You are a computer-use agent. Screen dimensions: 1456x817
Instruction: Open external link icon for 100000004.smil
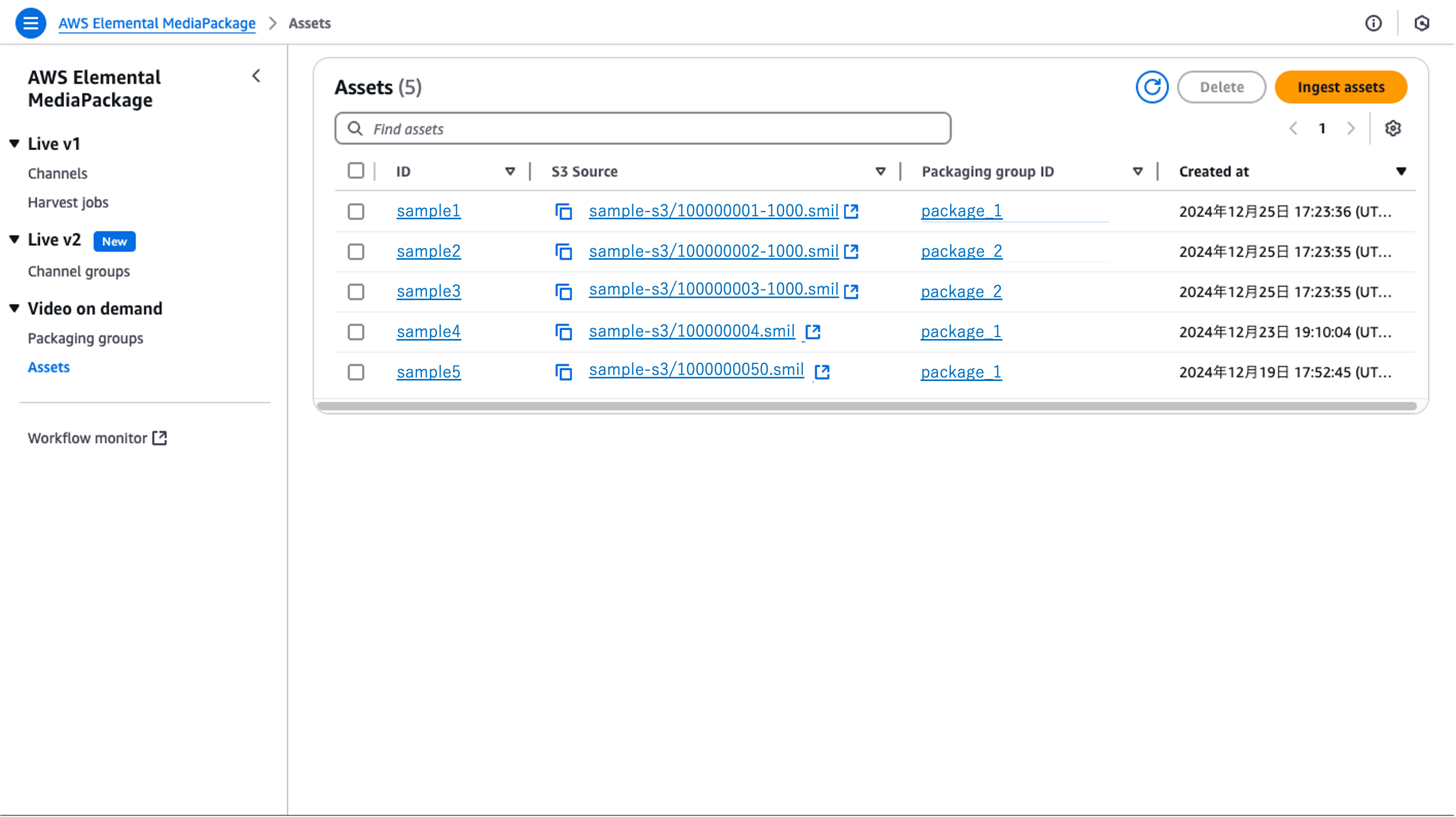pyautogui.click(x=813, y=332)
